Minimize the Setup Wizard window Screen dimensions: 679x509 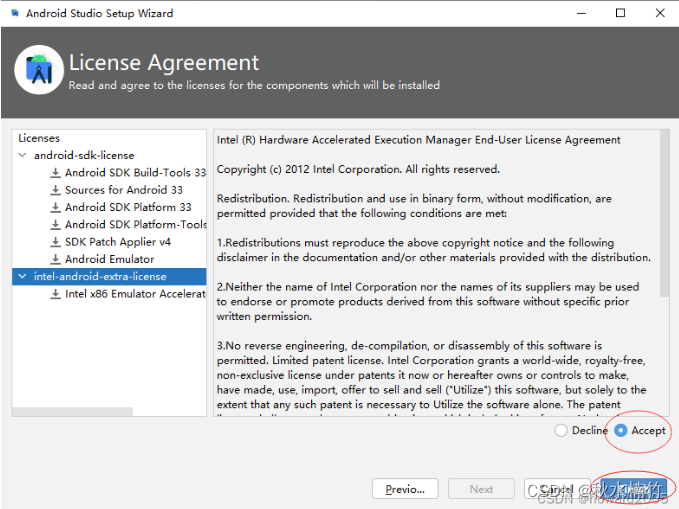click(581, 13)
